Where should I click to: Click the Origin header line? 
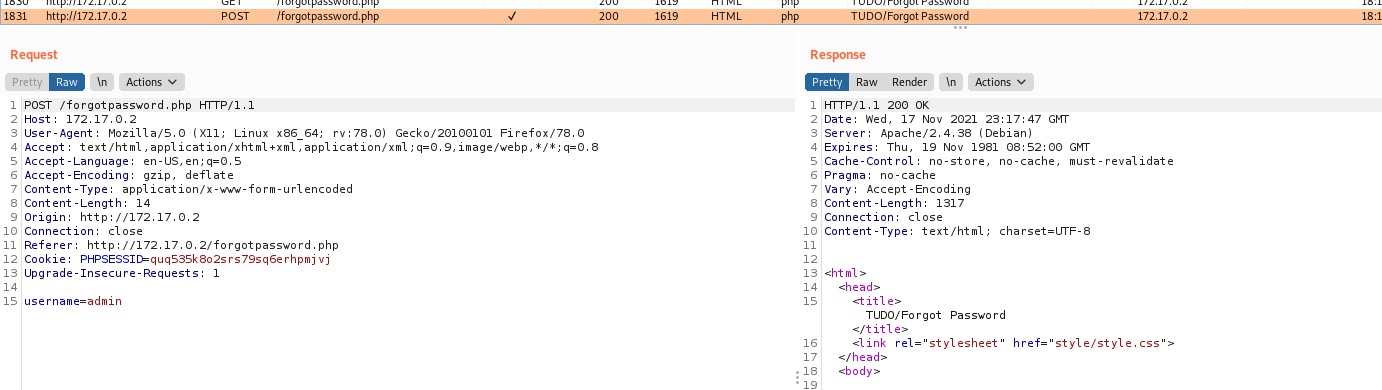(112, 217)
